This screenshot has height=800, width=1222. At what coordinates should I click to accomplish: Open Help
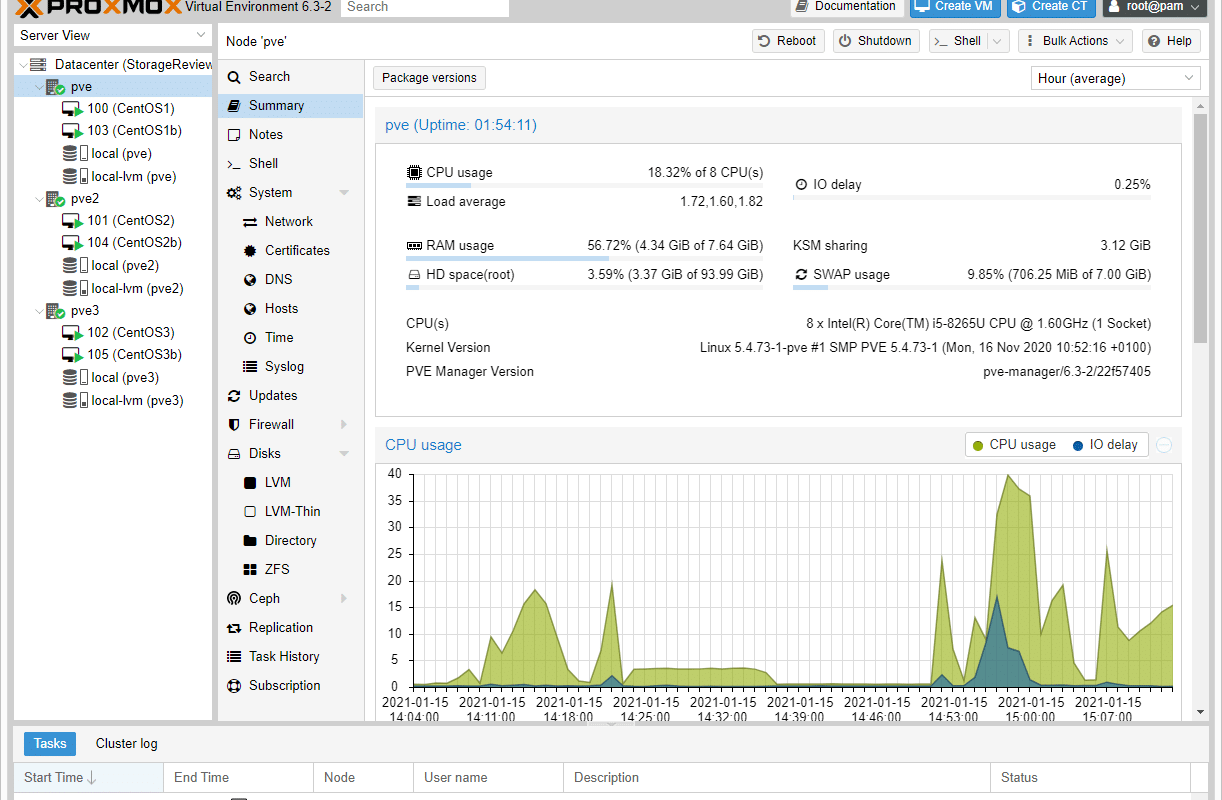(x=1169, y=41)
